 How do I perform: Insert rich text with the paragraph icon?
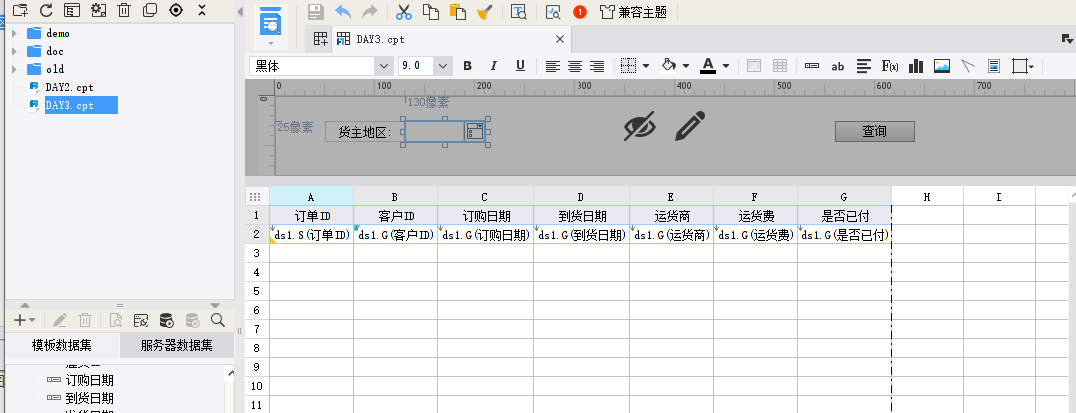click(x=864, y=66)
